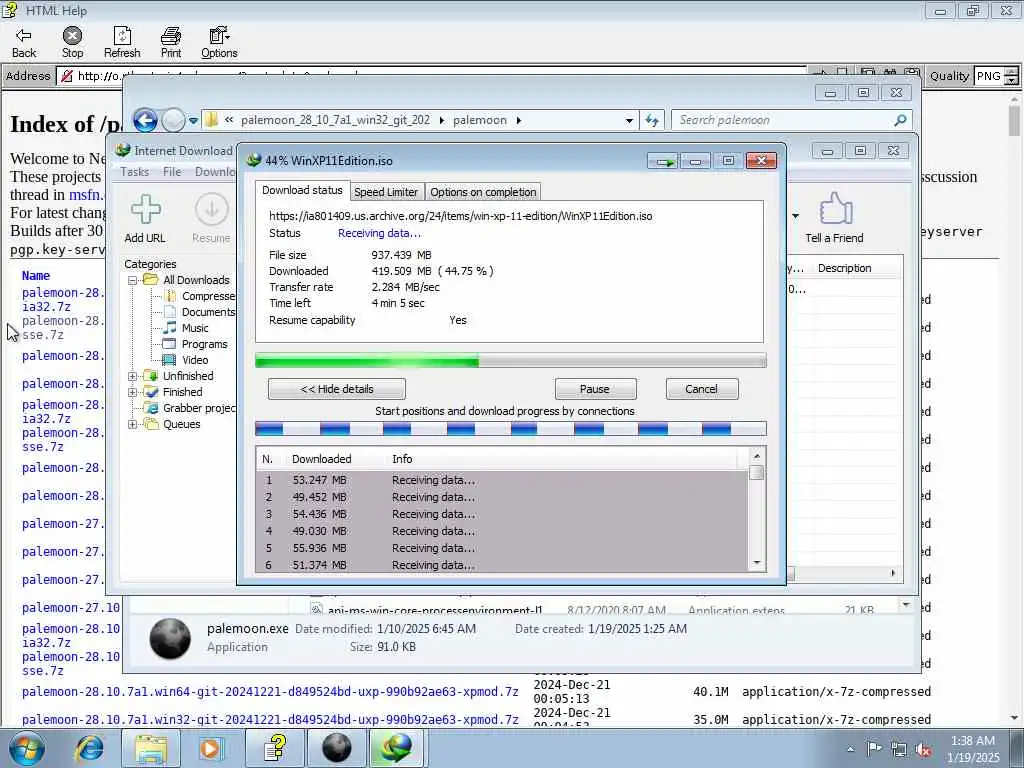Click the Action Center flag tray icon
1024x768 pixels.
click(874, 749)
